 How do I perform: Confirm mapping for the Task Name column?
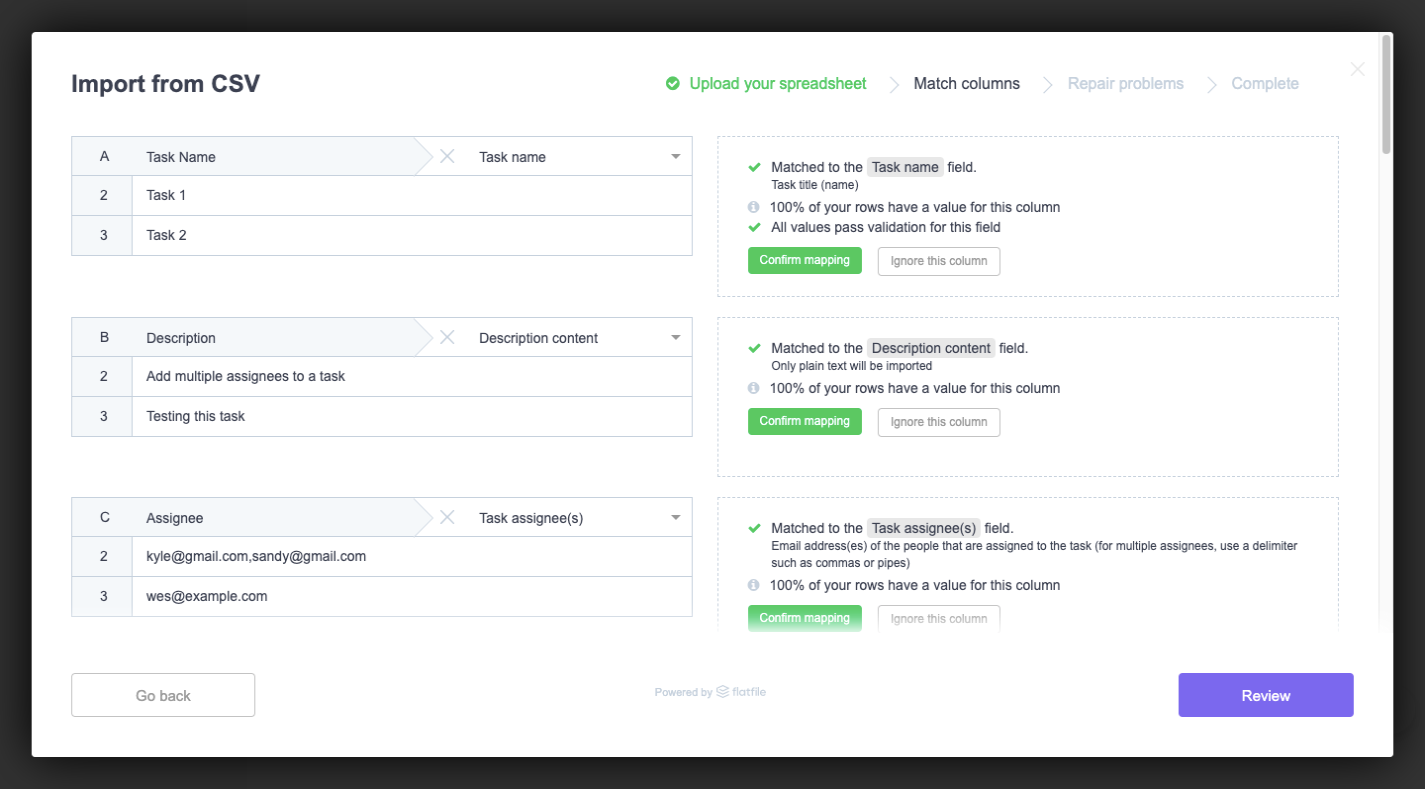(804, 260)
